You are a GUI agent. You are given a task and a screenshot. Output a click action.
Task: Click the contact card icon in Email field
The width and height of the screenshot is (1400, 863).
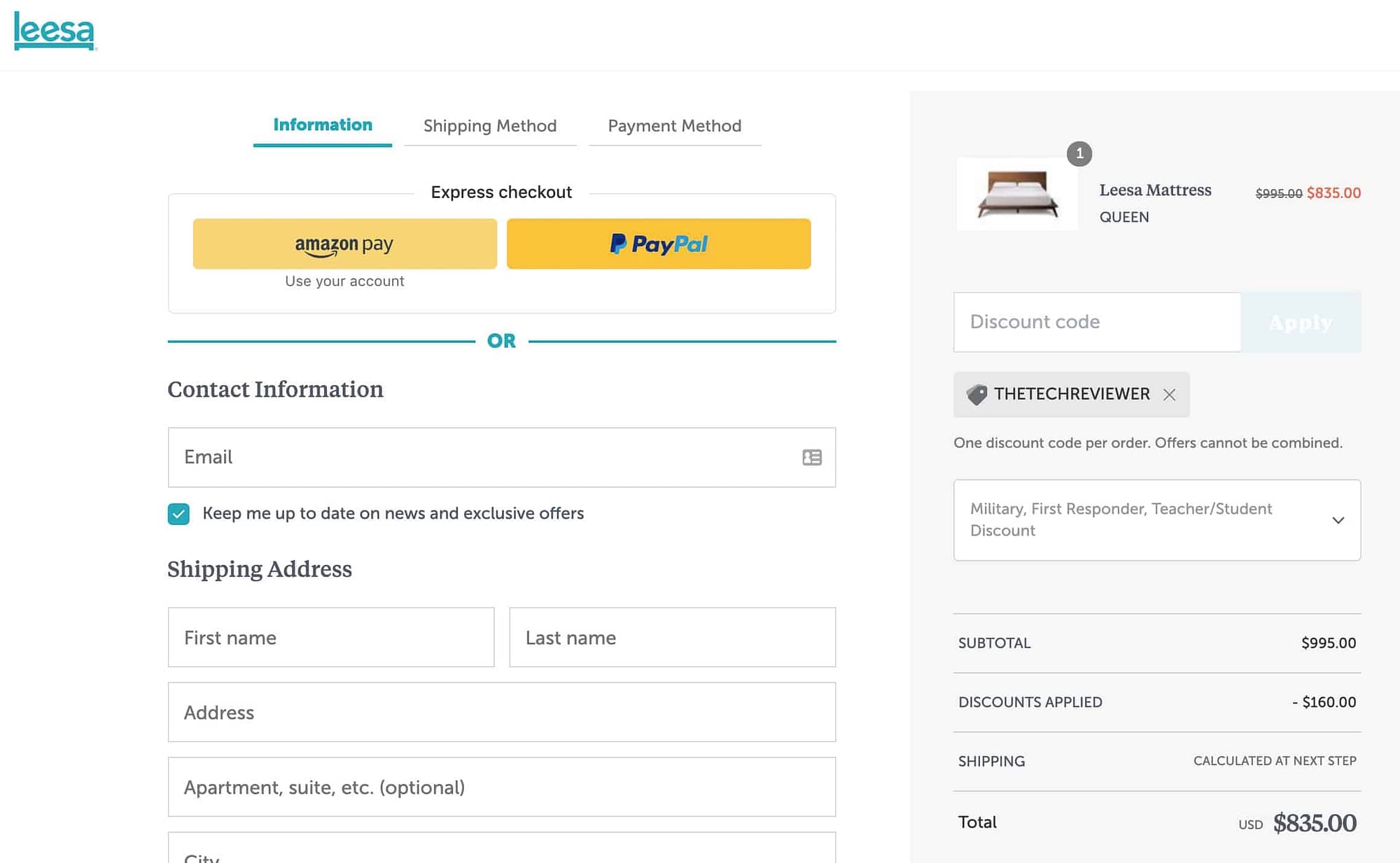(x=812, y=458)
